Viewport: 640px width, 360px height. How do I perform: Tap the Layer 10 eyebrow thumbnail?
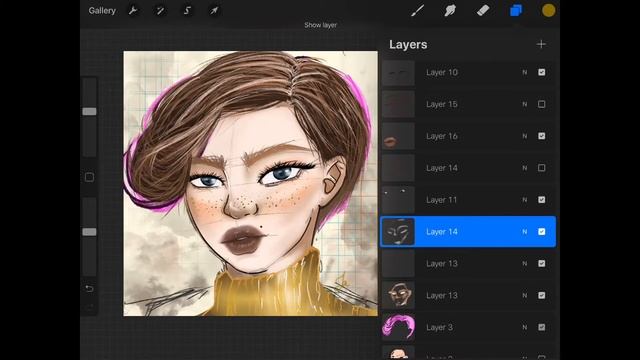coord(398,72)
